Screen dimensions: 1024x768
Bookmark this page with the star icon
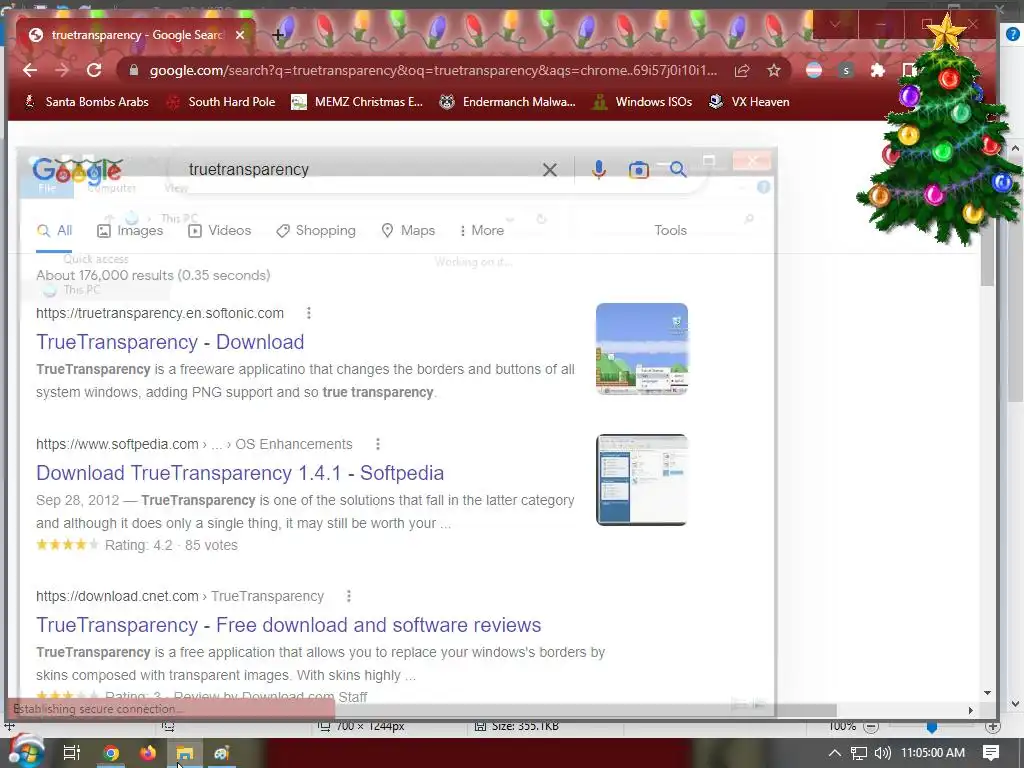coord(774,71)
